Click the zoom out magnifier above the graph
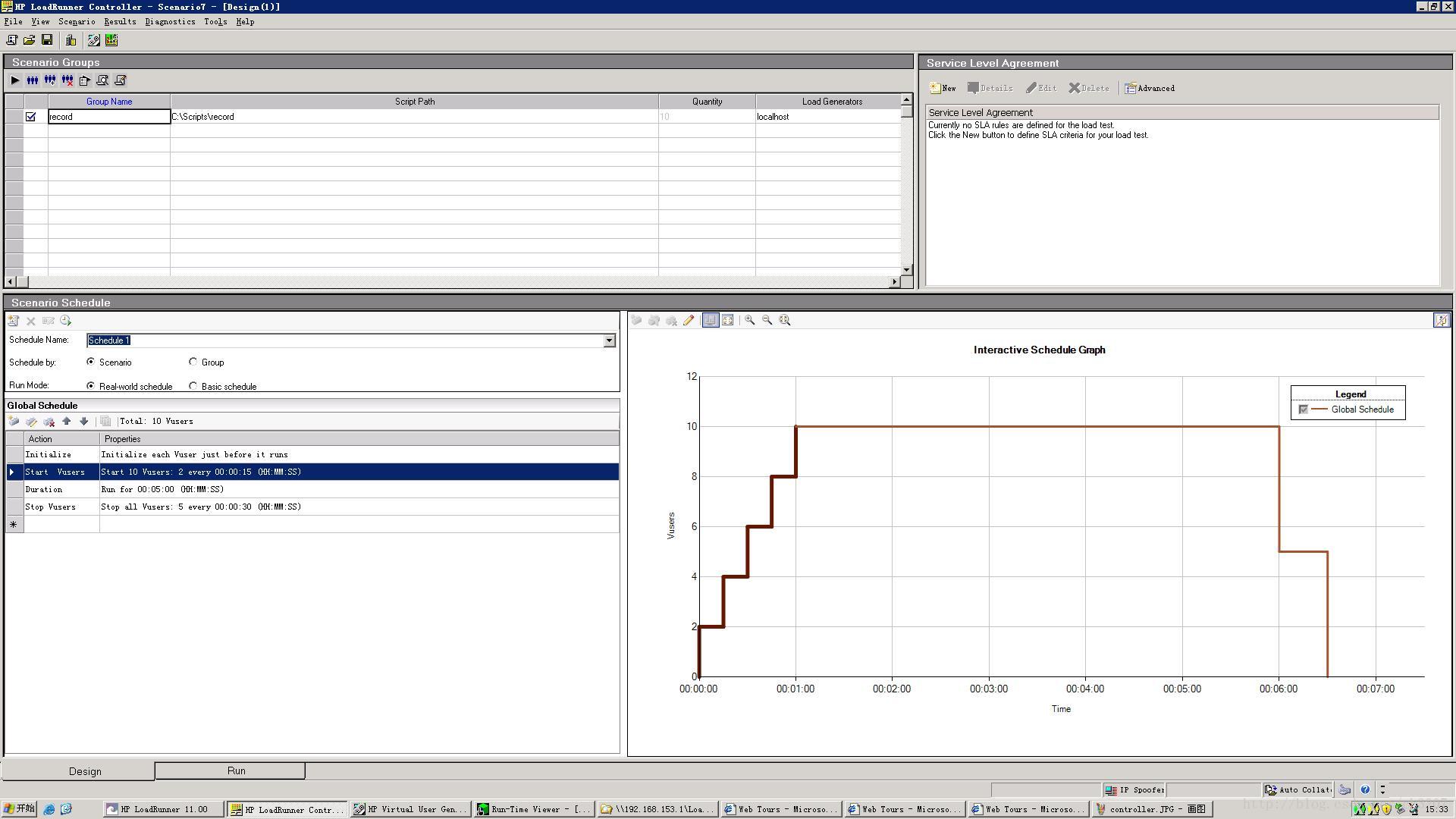1456x819 pixels. click(767, 320)
